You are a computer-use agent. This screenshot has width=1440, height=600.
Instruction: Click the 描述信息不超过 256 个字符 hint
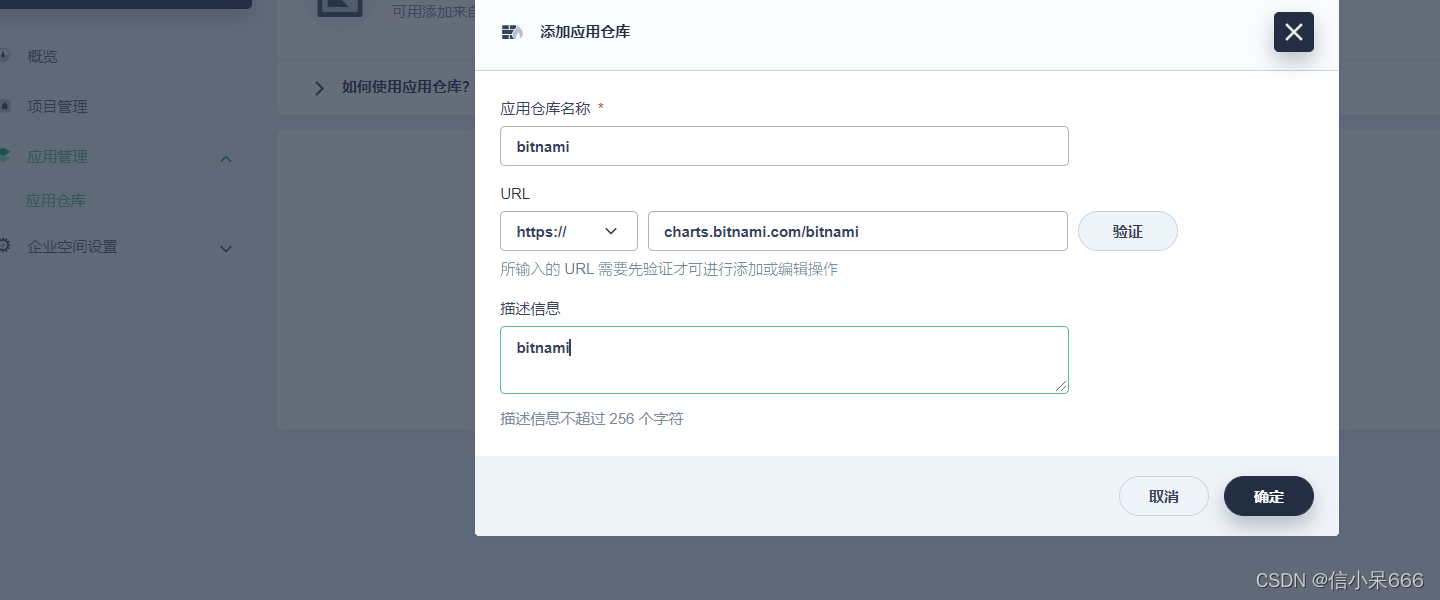(x=592, y=418)
